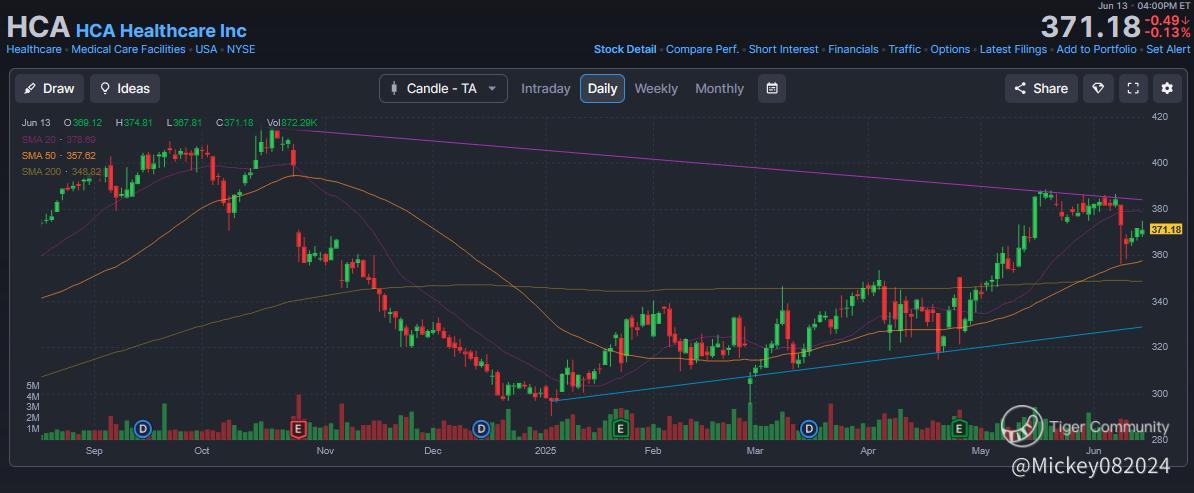Click the late-January earnings E marker
The width and height of the screenshot is (1194, 493).
click(621, 429)
